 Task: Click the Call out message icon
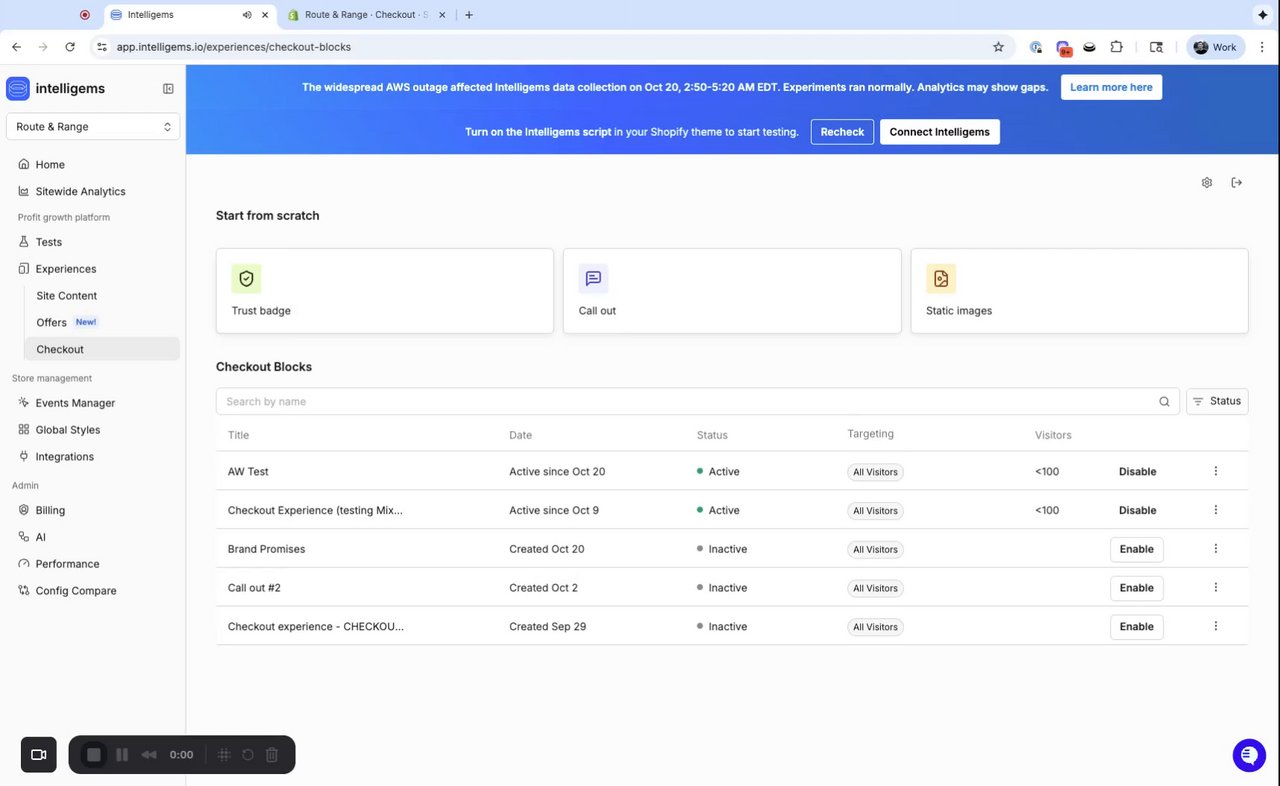pos(593,279)
